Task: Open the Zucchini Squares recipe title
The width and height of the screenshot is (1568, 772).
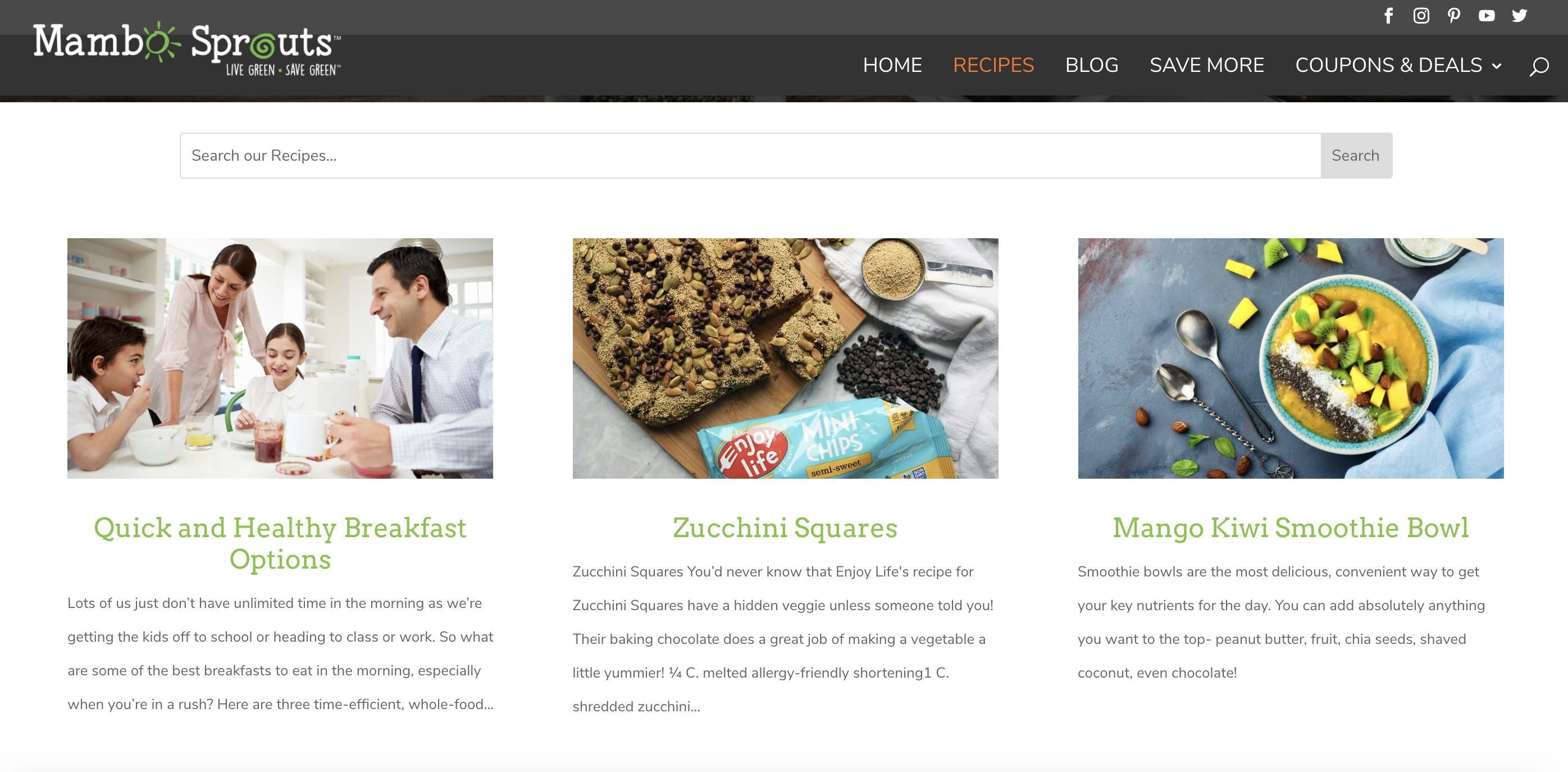Action: [x=785, y=528]
